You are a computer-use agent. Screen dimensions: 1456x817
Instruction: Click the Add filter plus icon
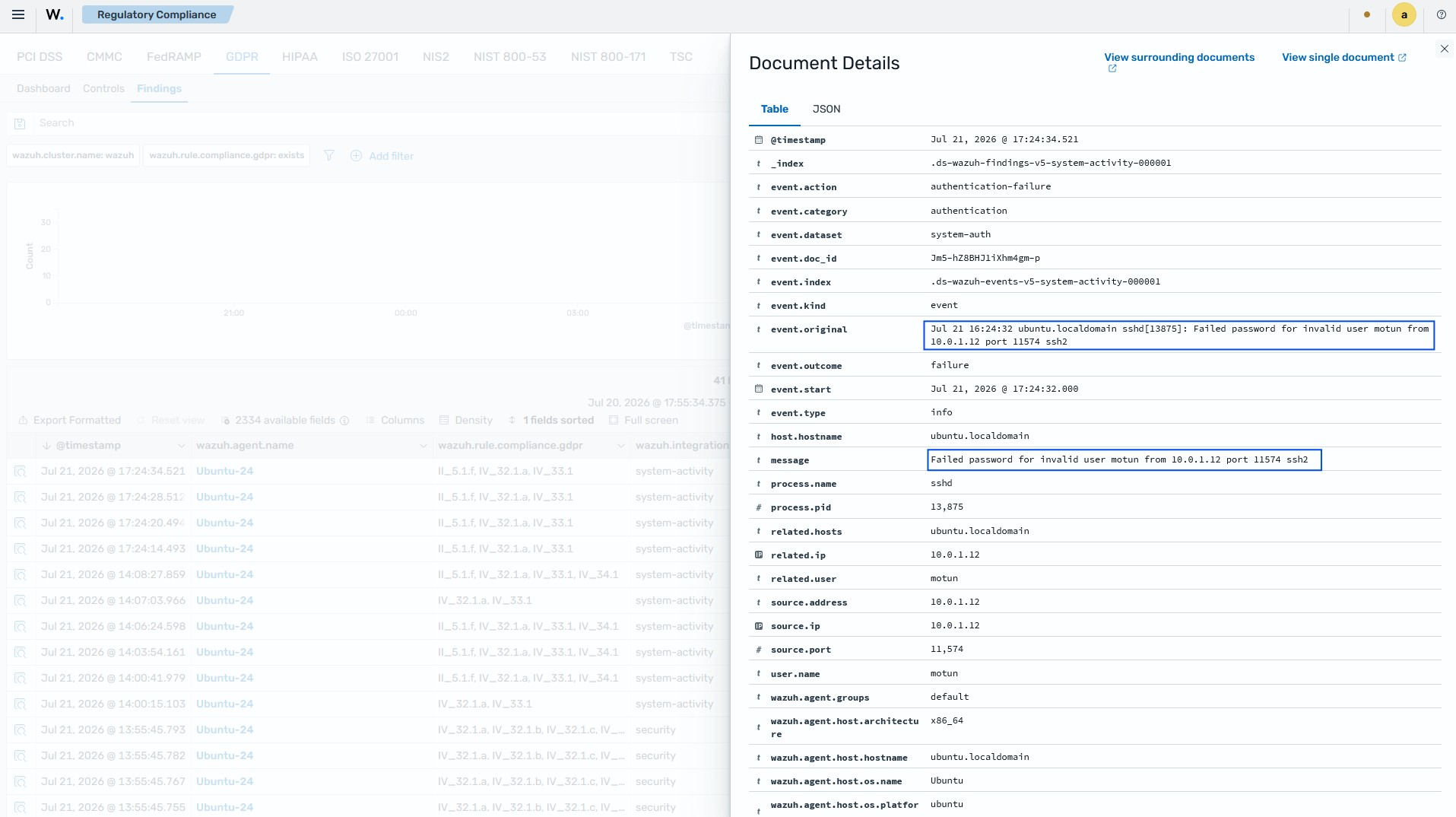pyautogui.click(x=356, y=155)
